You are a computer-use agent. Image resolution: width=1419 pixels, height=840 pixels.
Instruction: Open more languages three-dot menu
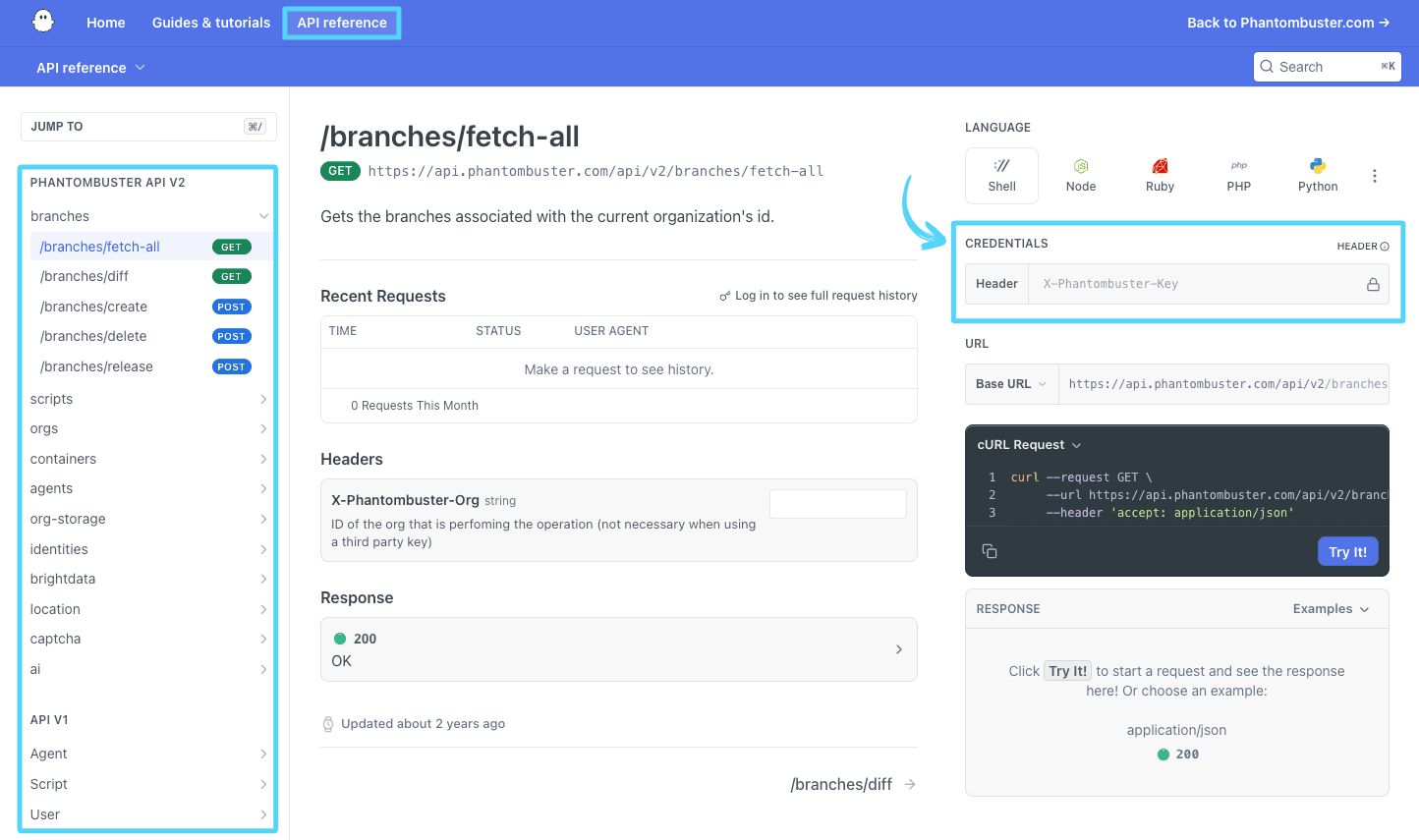pyautogui.click(x=1374, y=176)
